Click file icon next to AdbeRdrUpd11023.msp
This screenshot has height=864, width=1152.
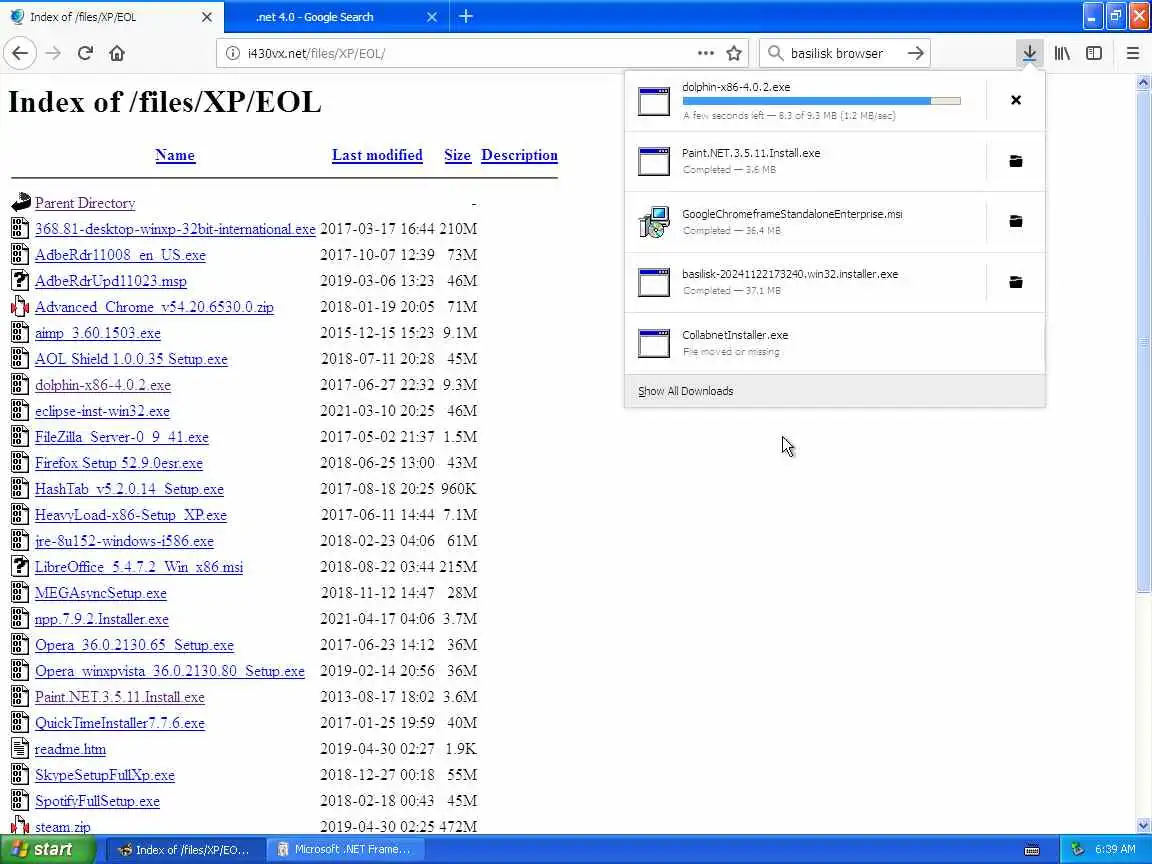coord(21,281)
